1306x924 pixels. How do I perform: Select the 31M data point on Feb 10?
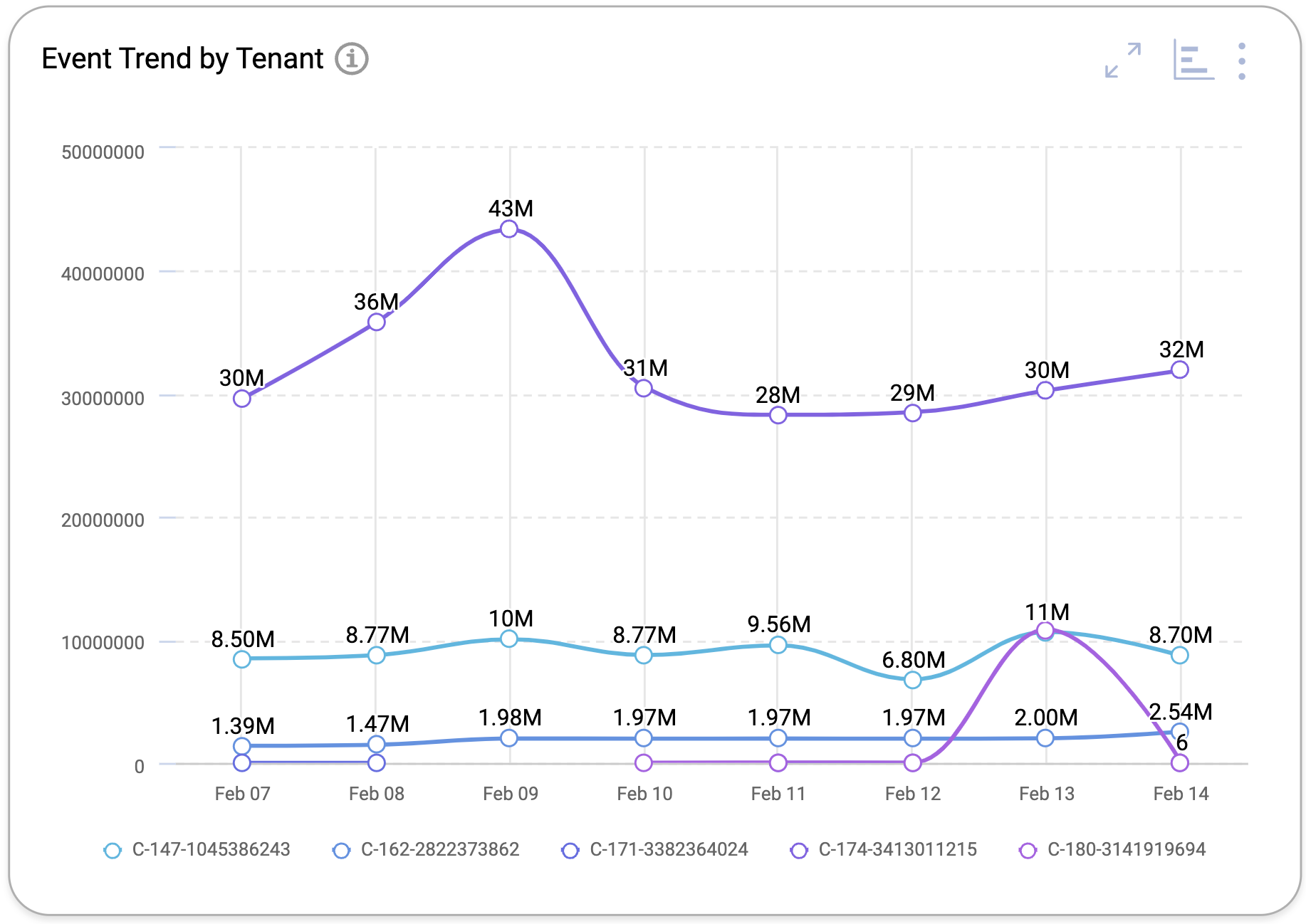coord(644,388)
